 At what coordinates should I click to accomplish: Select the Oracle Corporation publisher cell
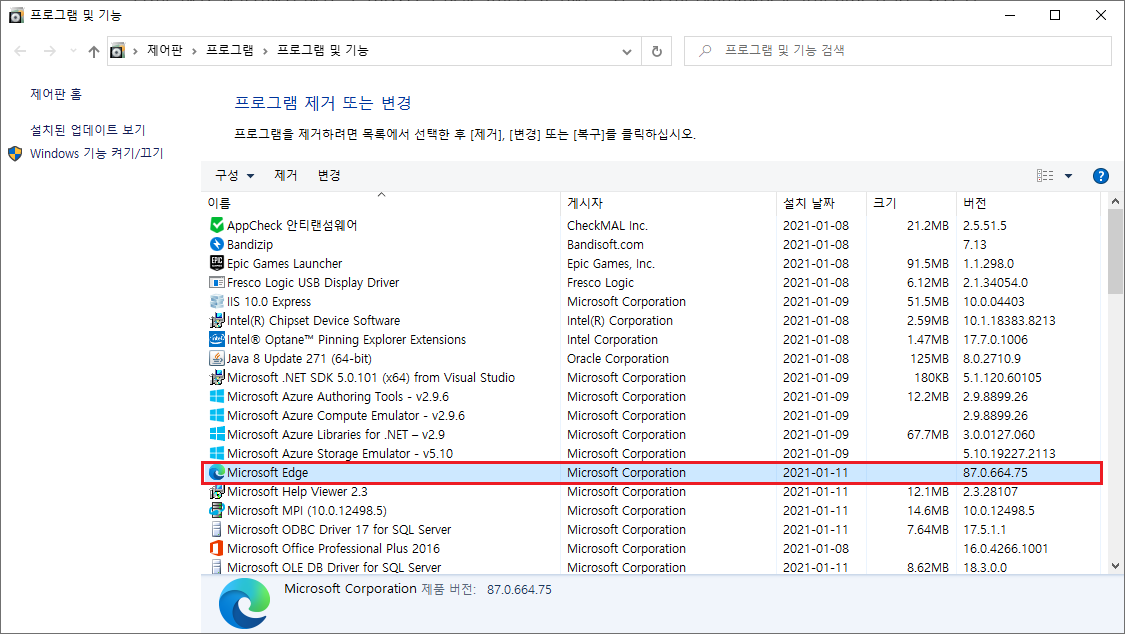click(x=618, y=359)
